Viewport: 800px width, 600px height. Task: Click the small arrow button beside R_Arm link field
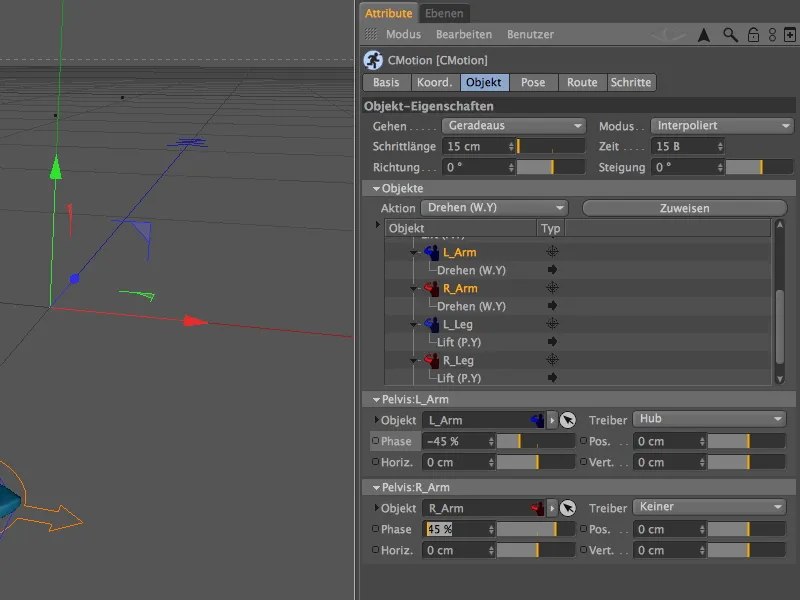click(x=552, y=508)
